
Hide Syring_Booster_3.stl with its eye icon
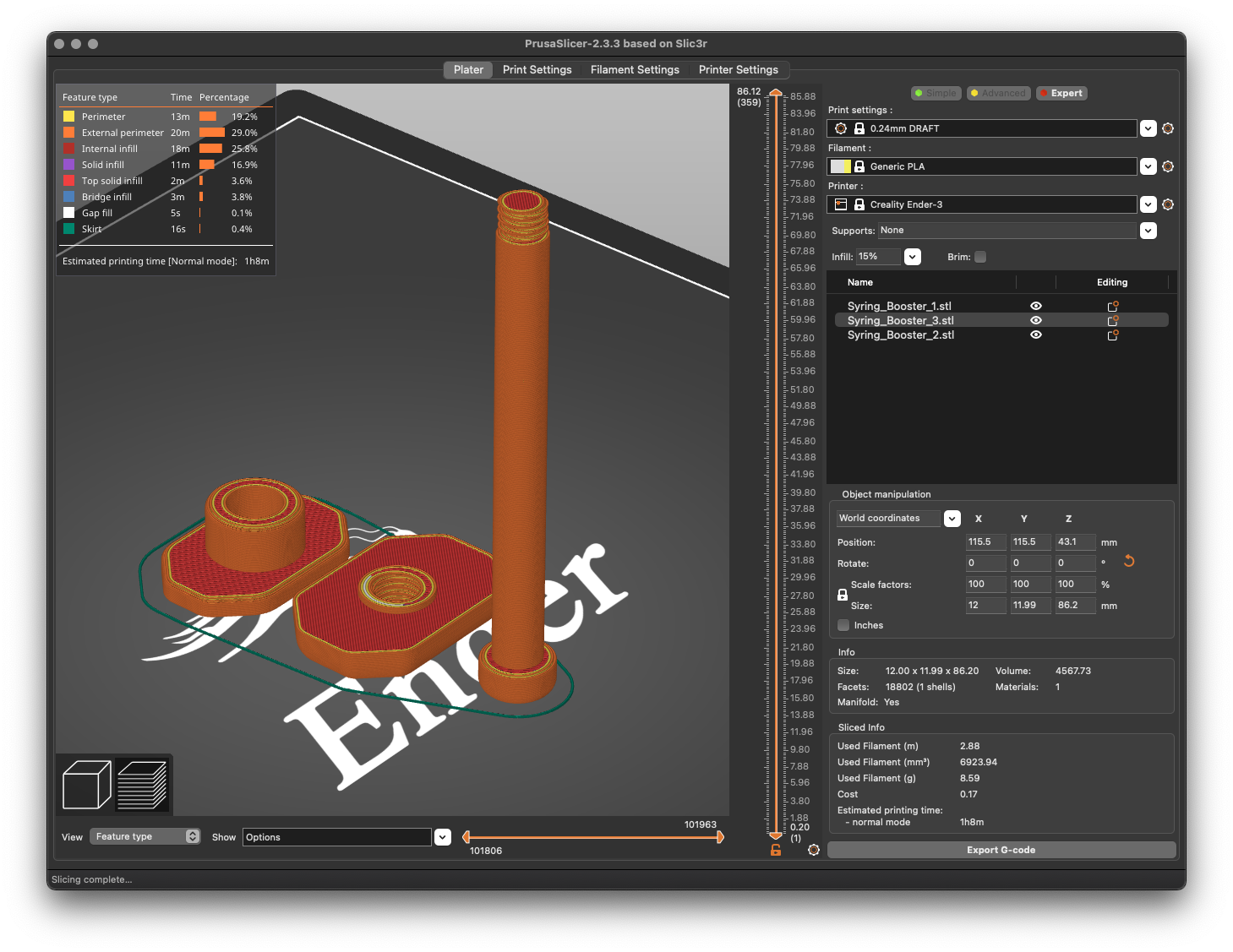click(1036, 320)
